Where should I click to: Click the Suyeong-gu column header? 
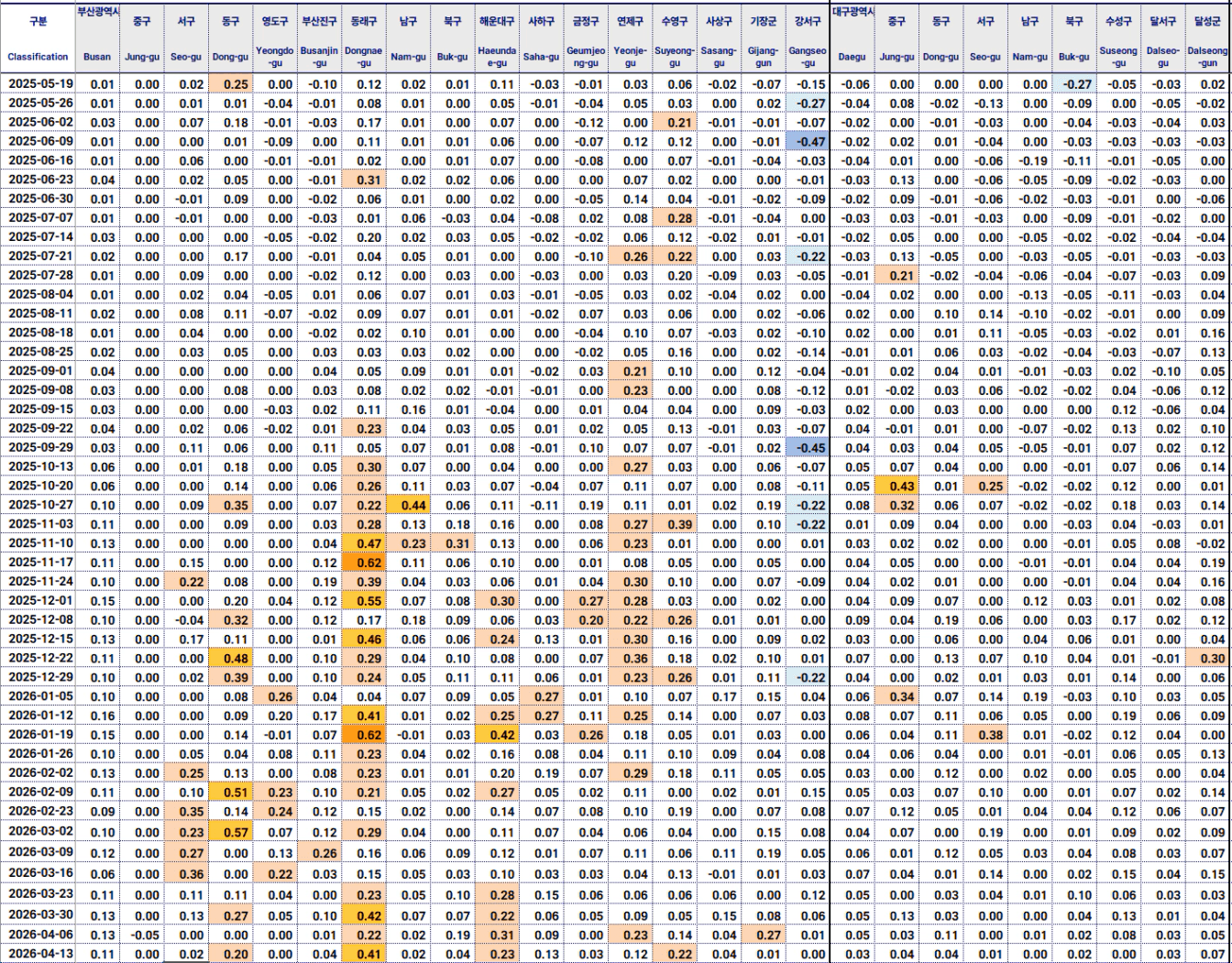[675, 57]
